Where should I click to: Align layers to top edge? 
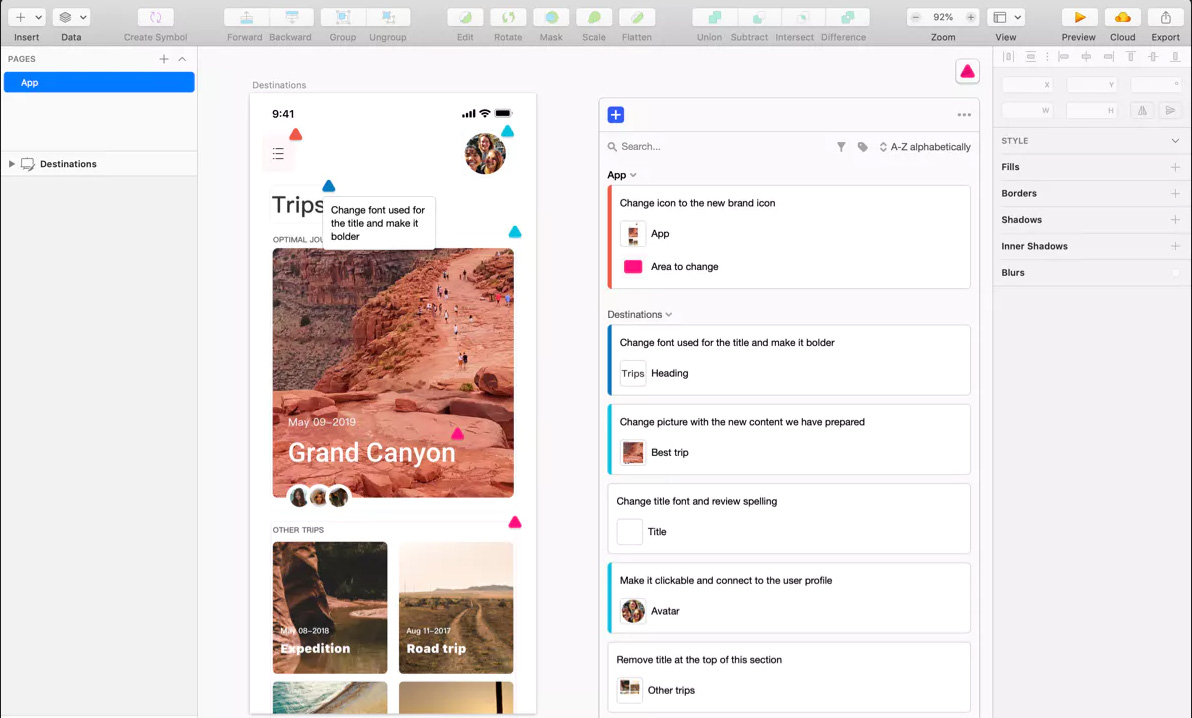(x=1130, y=56)
